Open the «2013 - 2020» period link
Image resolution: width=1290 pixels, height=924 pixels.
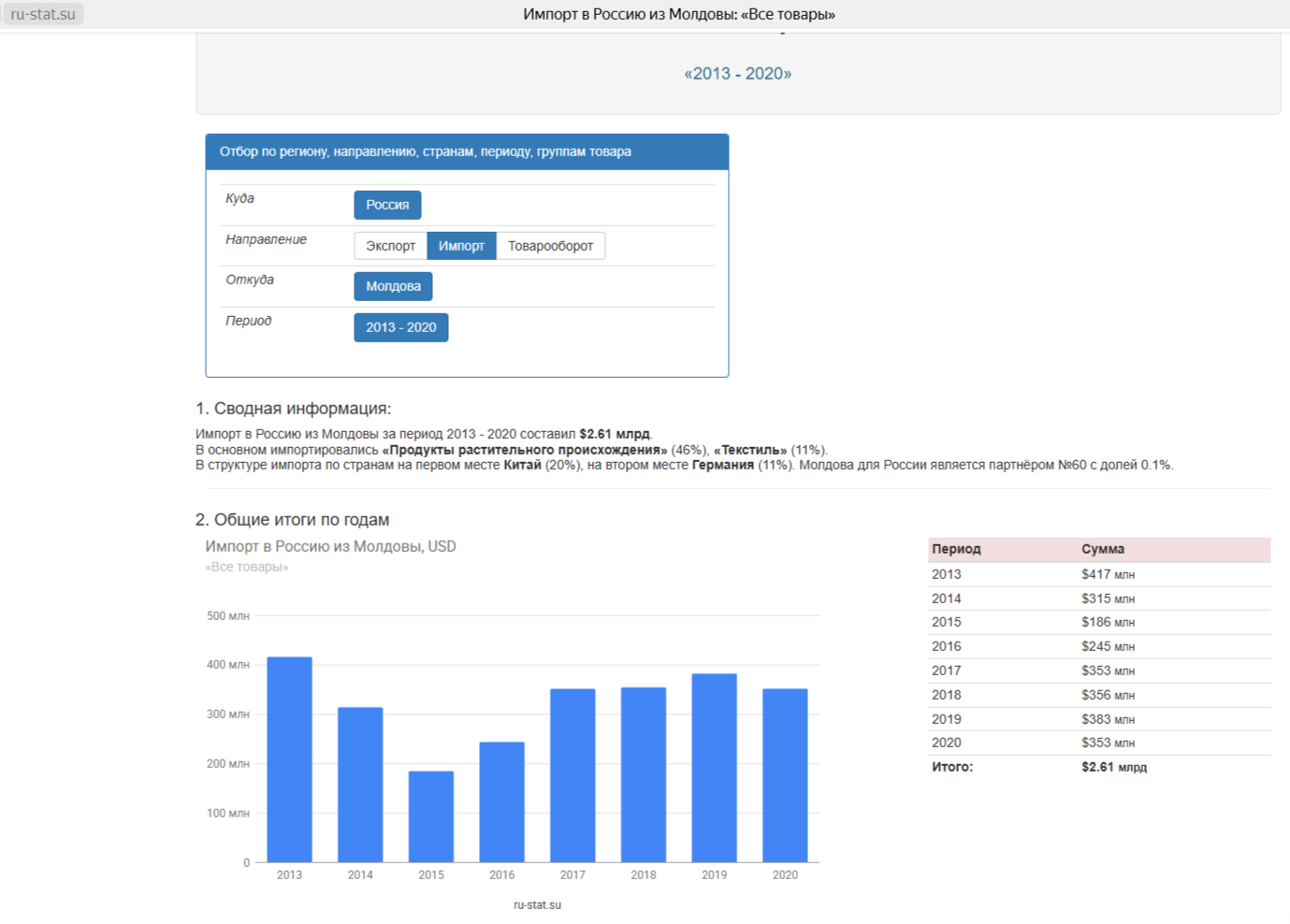[x=737, y=74]
